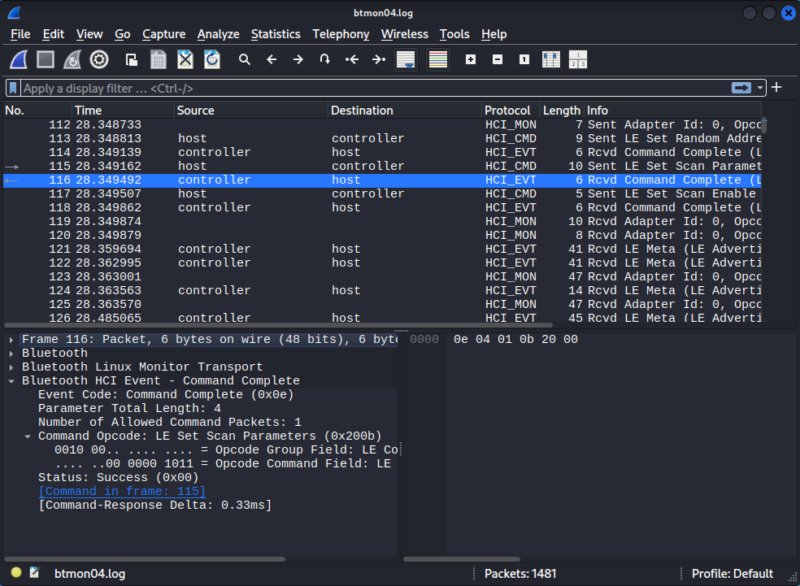This screenshot has height=586, width=800.
Task: Click the display filter input field
Action: click(x=376, y=88)
